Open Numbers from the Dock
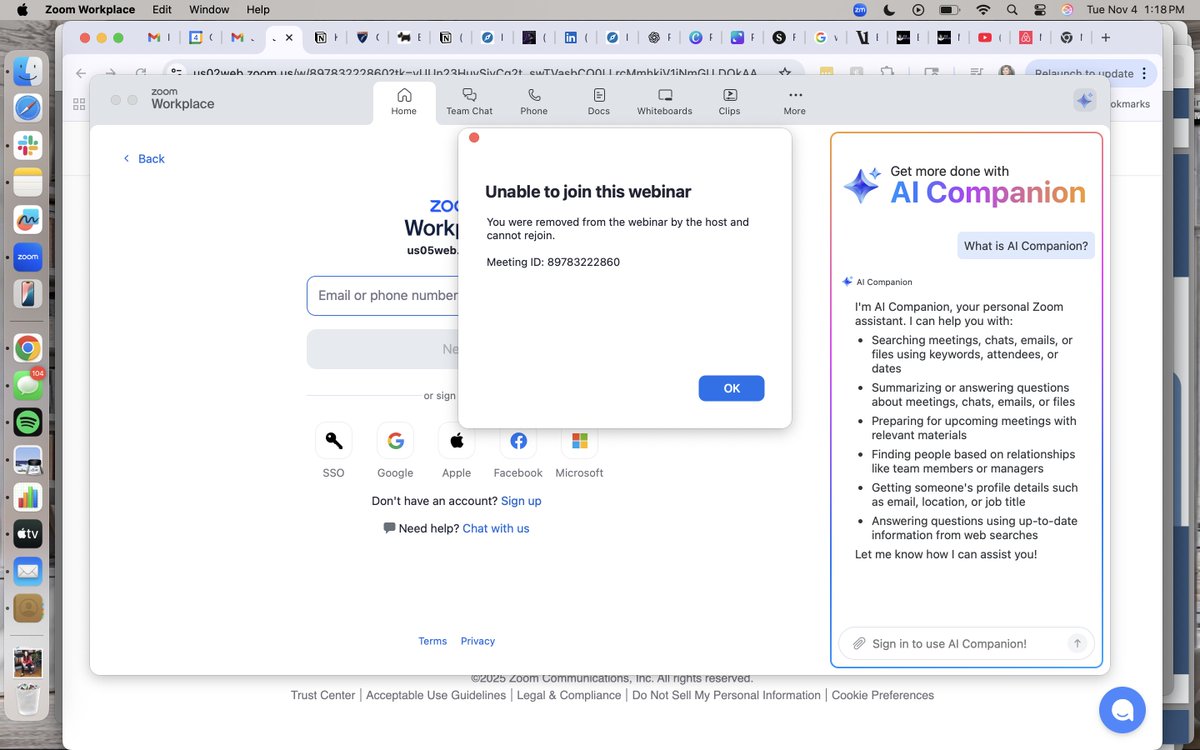 coord(28,497)
